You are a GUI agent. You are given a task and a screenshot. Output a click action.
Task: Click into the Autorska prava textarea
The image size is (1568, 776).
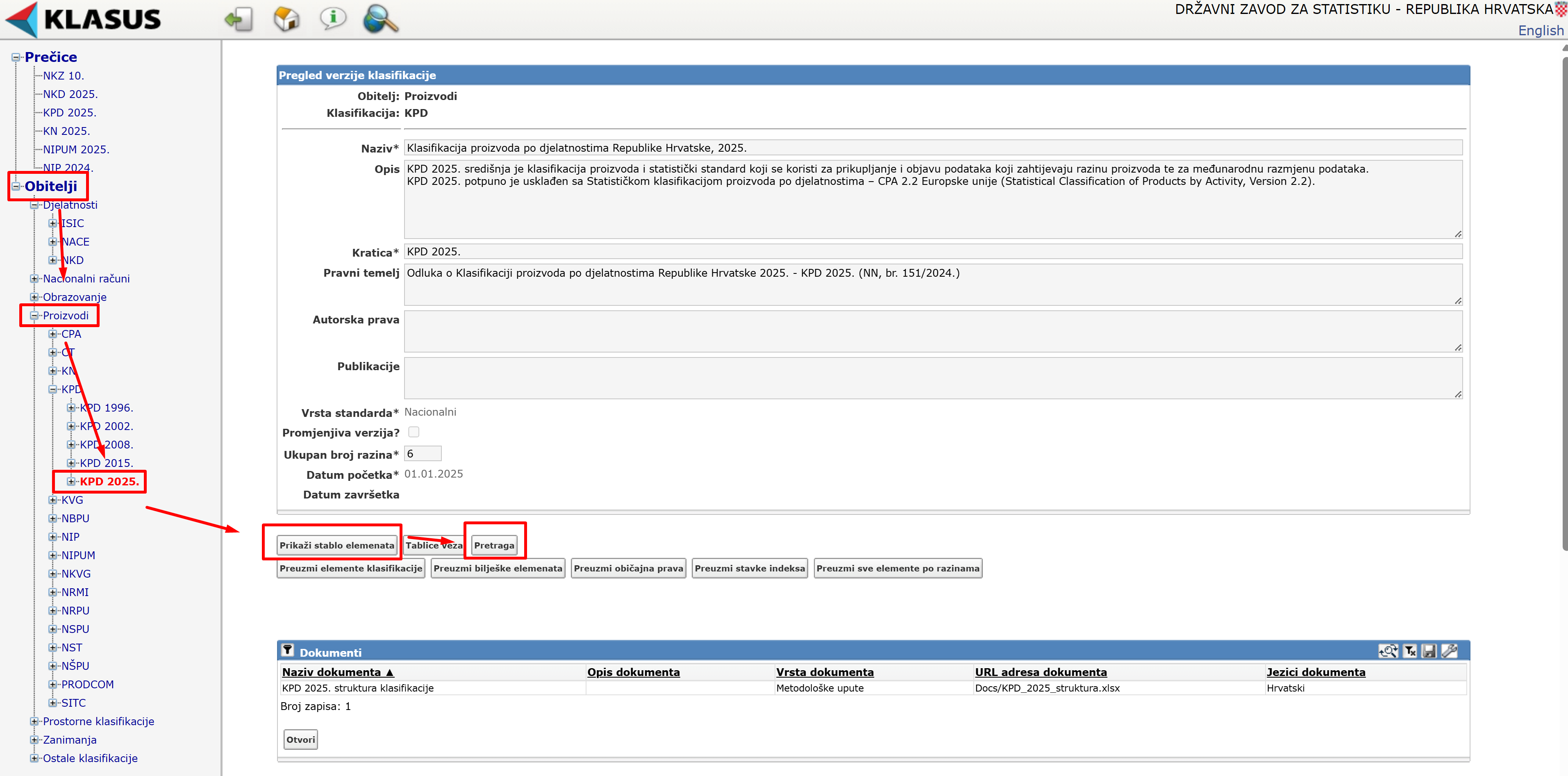933,332
